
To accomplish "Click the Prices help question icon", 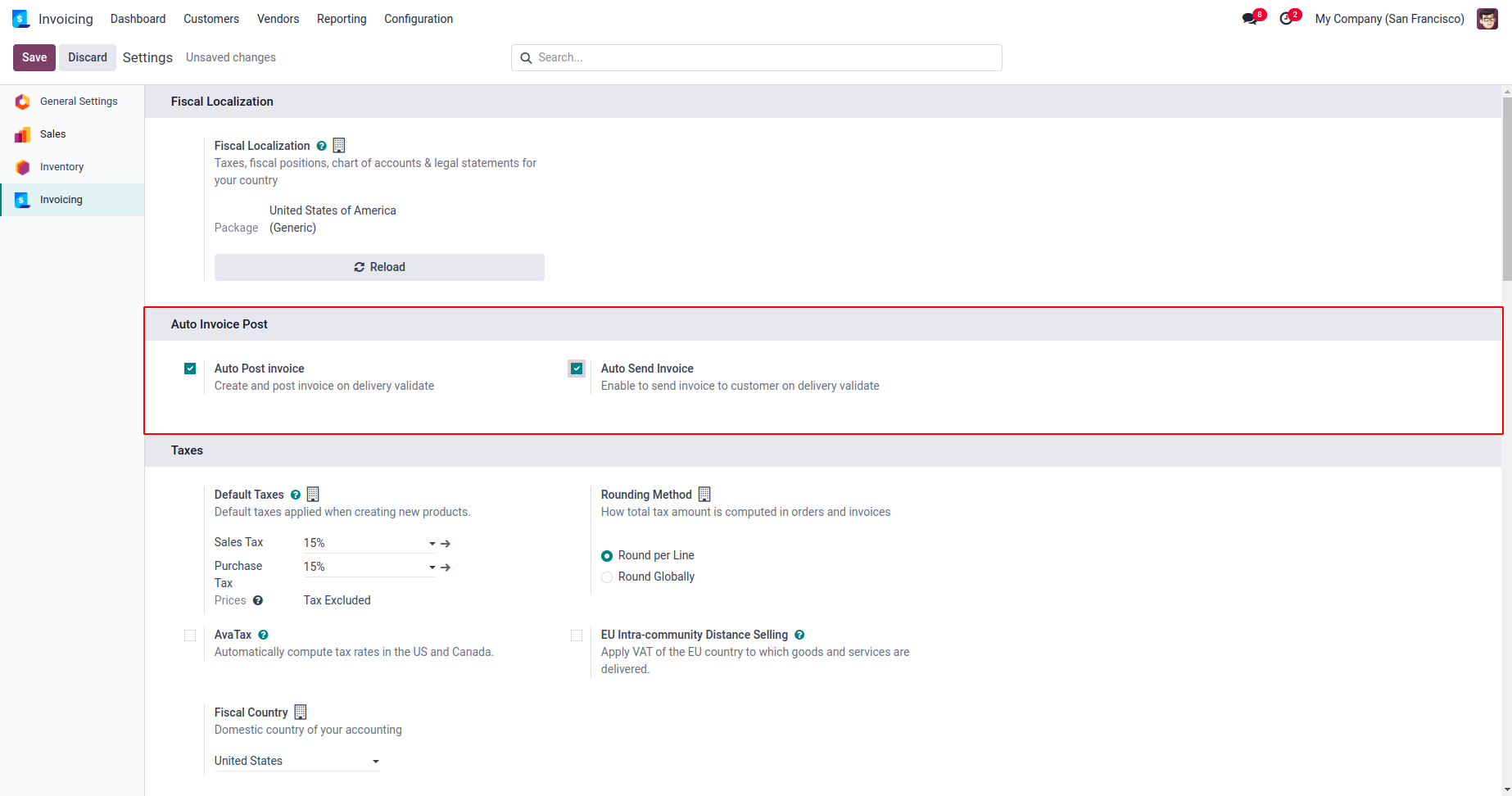I will tap(258, 600).
